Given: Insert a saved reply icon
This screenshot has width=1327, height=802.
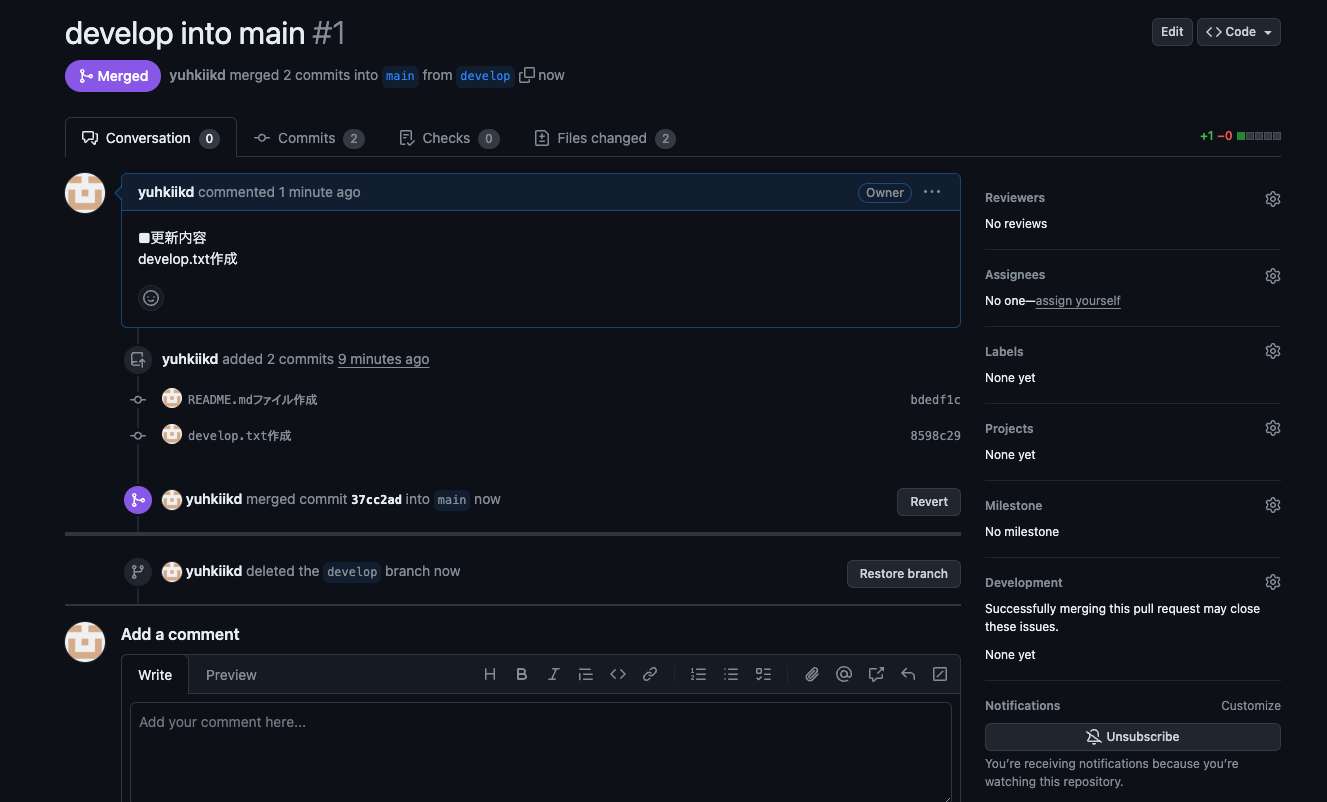Looking at the screenshot, I should pos(908,675).
